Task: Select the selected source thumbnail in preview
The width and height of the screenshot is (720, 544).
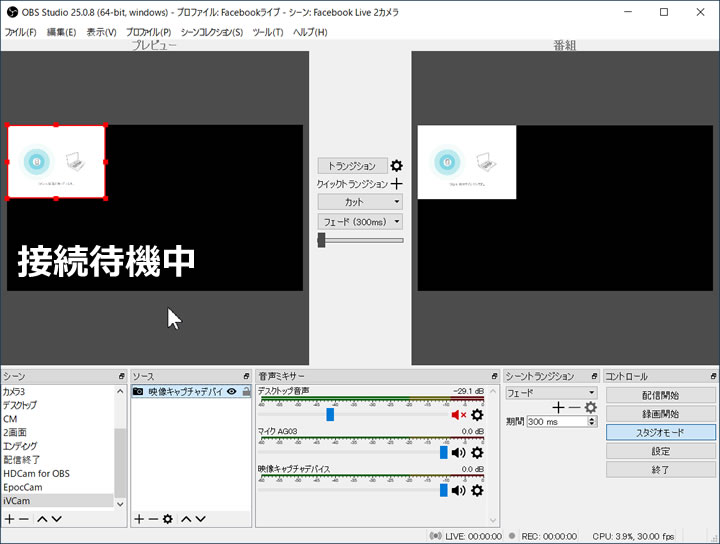Action: pyautogui.click(x=56, y=162)
